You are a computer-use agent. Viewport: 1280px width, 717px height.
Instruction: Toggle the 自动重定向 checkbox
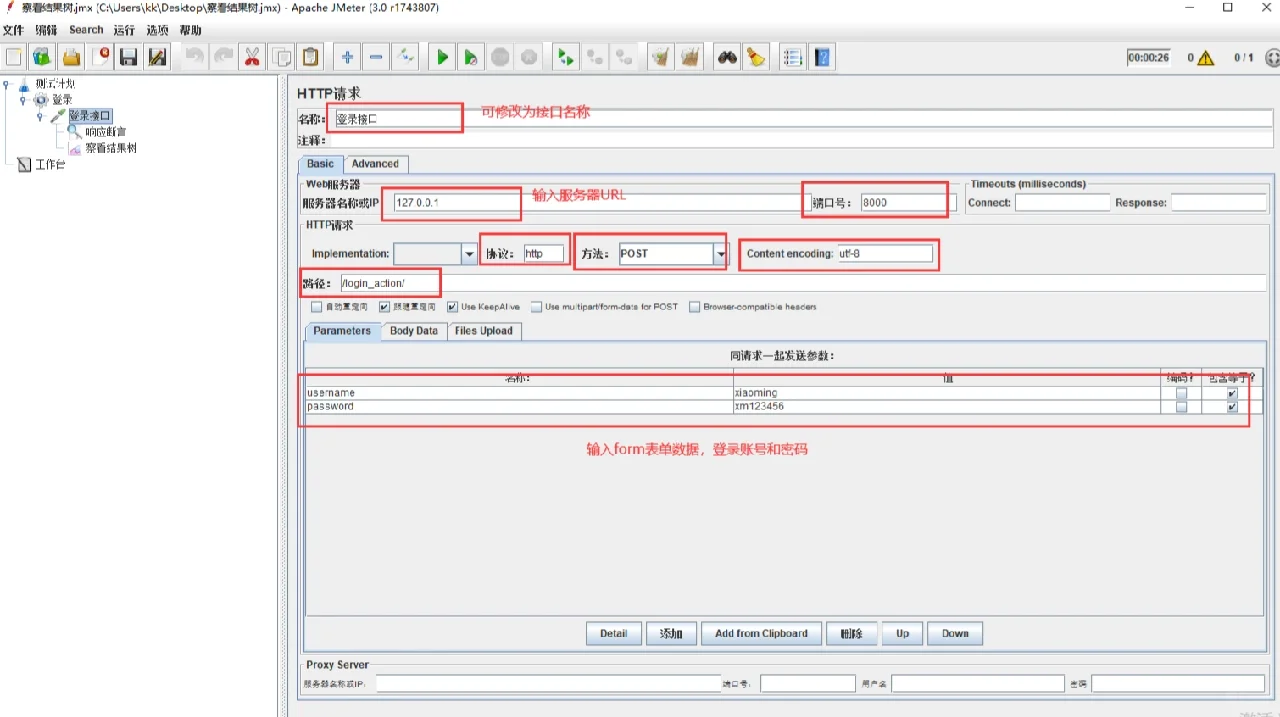tap(316, 307)
